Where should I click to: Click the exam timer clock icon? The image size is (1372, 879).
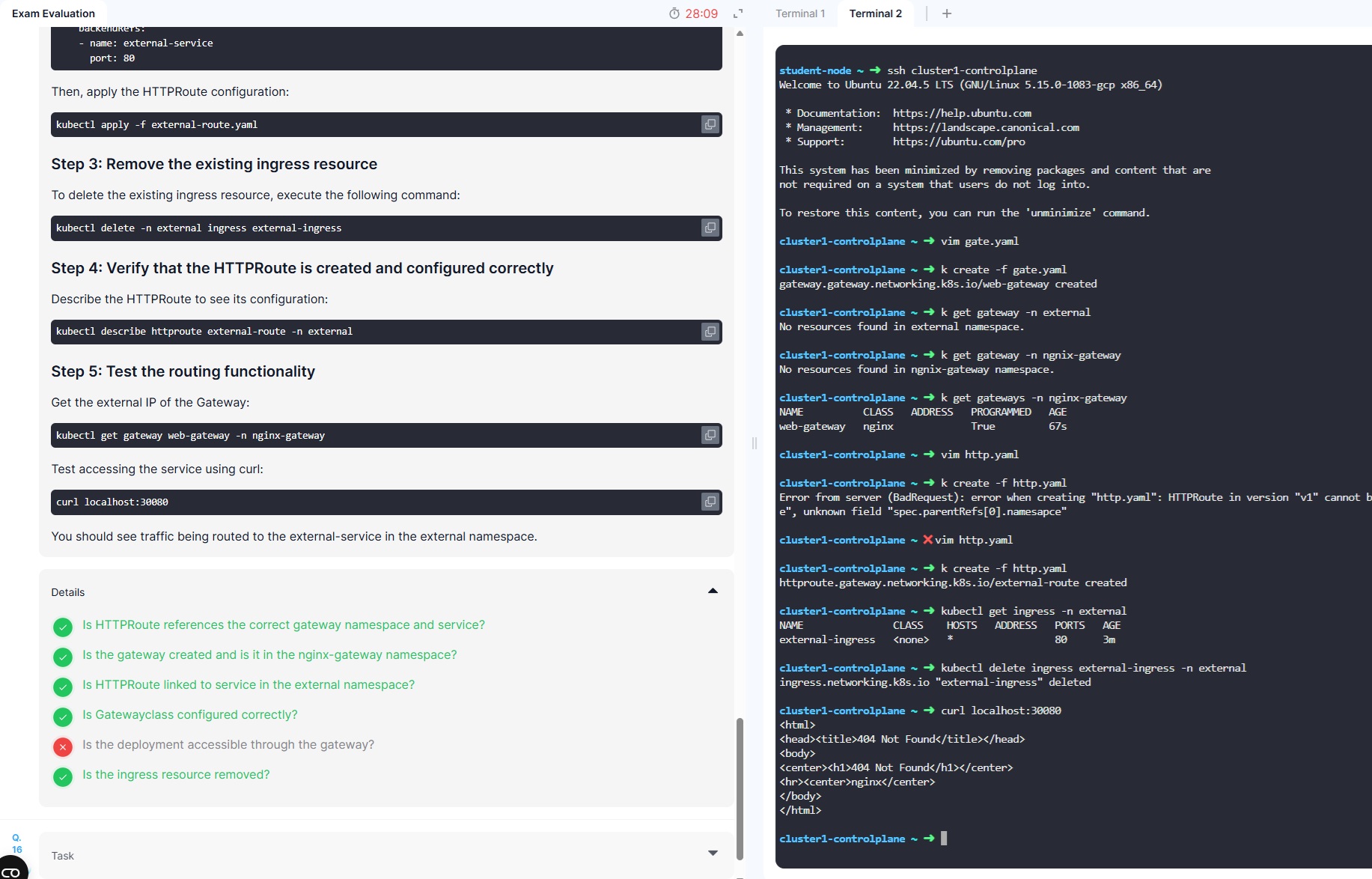(x=674, y=13)
